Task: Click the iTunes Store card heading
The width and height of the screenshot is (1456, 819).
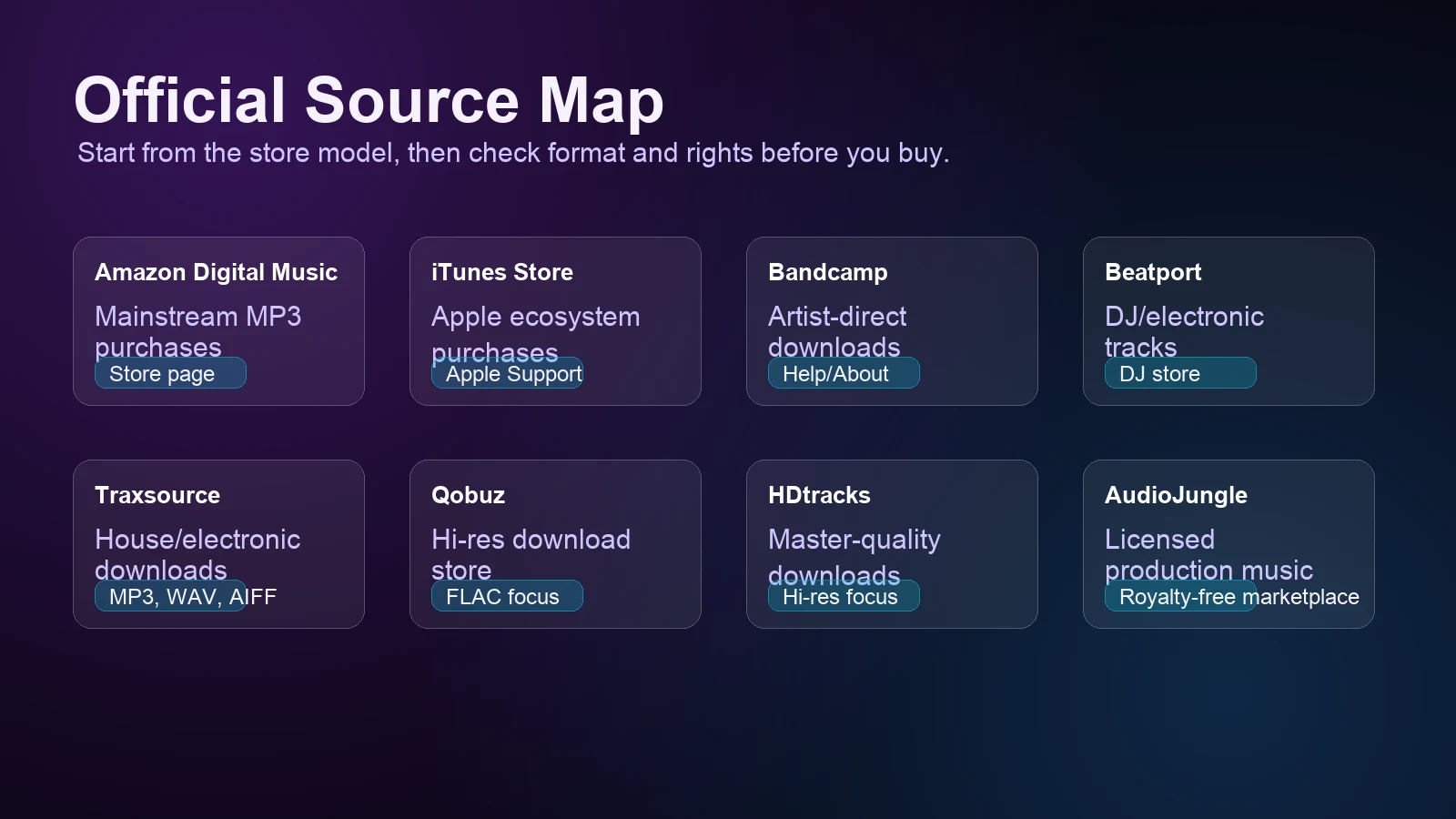Action: (502, 272)
